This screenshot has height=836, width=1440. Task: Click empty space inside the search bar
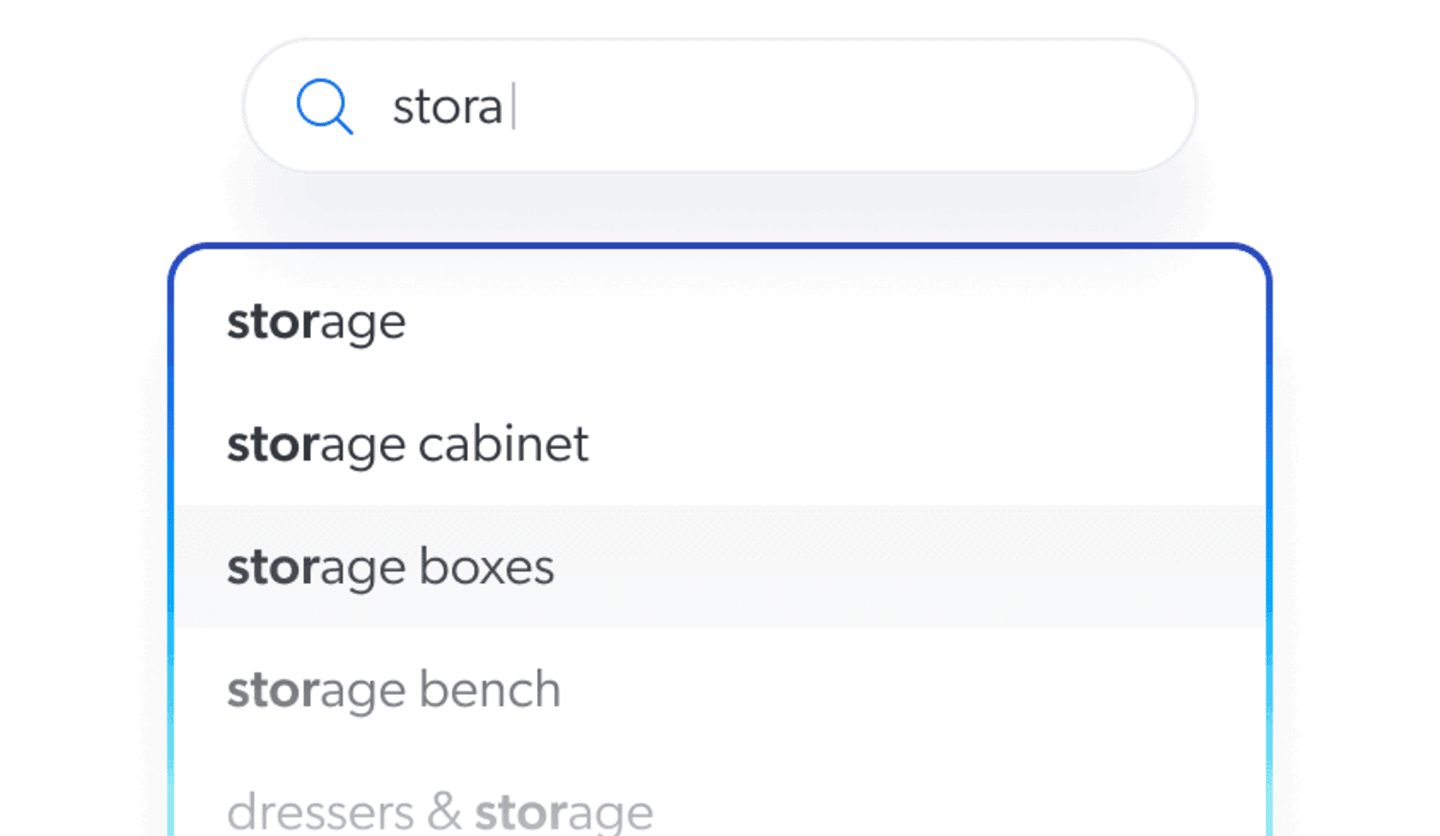click(x=850, y=107)
